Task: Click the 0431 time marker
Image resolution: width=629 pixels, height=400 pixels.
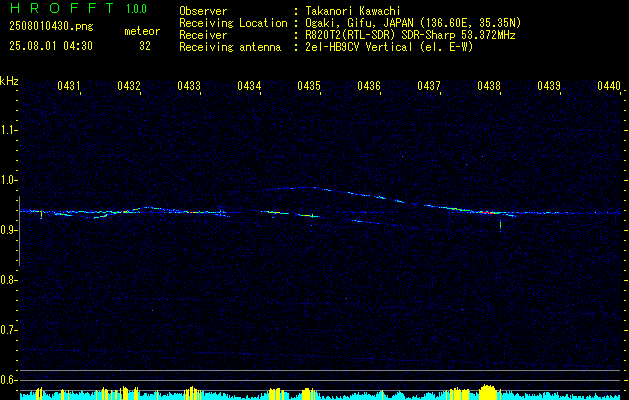Action: [x=69, y=85]
